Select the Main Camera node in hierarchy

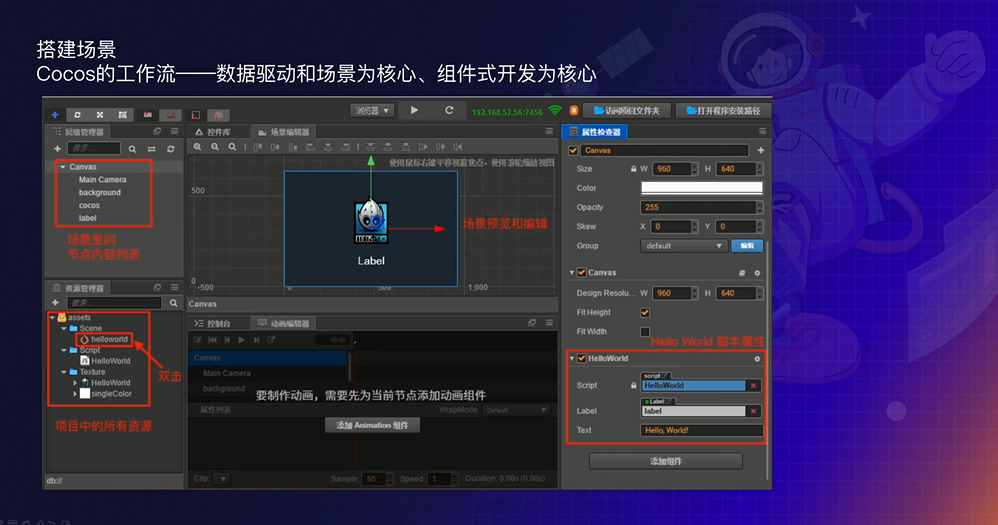click(102, 179)
